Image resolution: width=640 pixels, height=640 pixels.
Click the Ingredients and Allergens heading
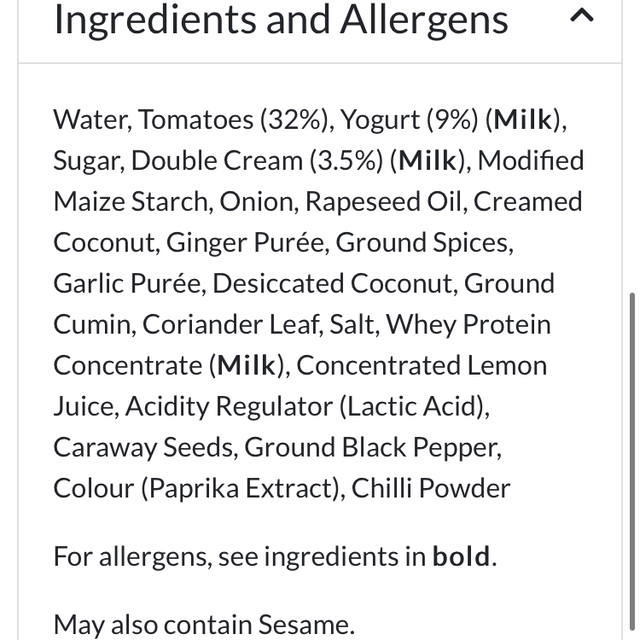[280, 19]
